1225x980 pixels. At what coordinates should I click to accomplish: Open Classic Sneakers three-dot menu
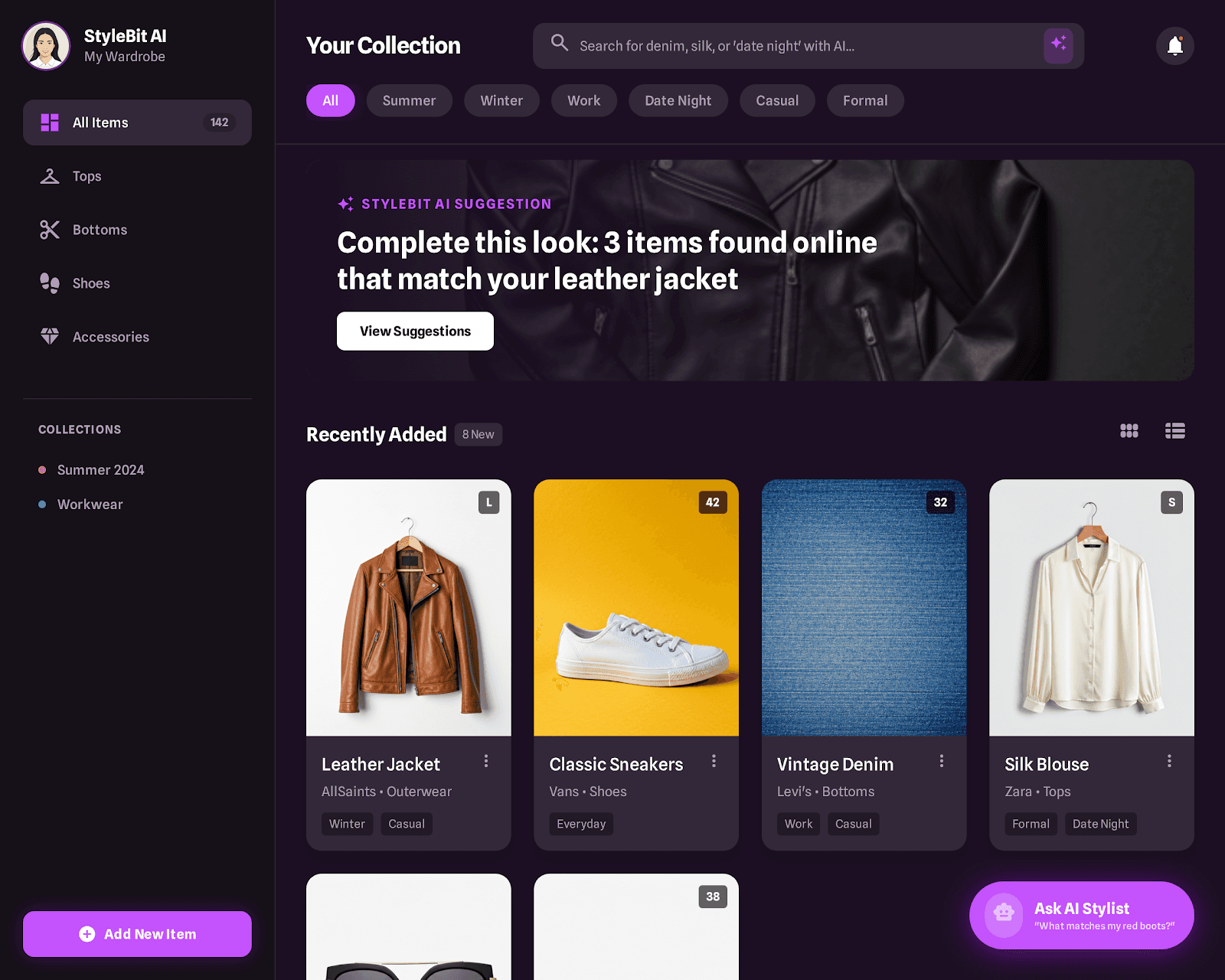pyautogui.click(x=714, y=761)
